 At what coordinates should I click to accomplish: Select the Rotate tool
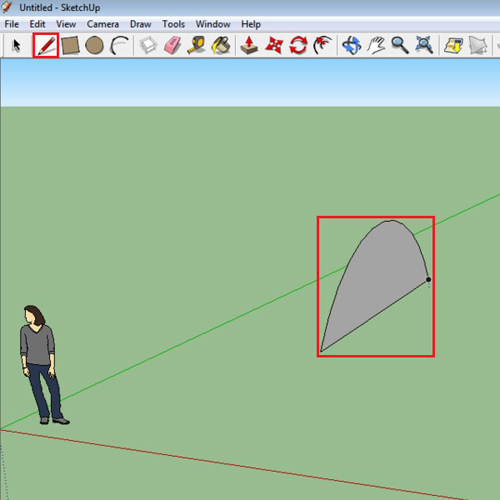pyautogui.click(x=298, y=45)
